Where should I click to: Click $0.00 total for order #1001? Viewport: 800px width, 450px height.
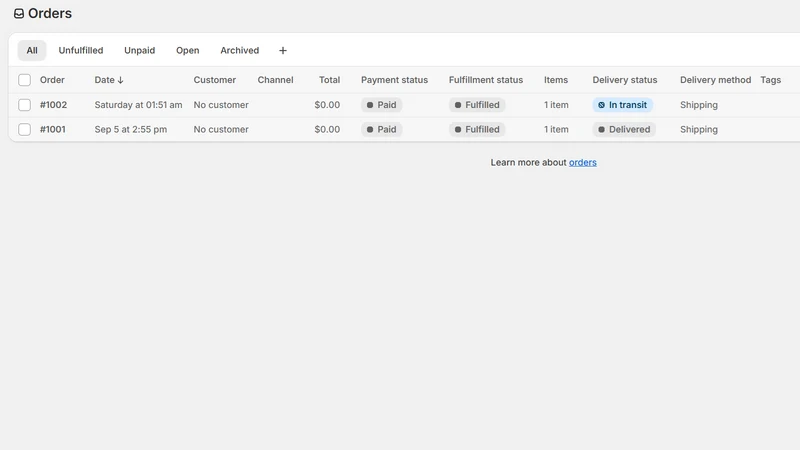[x=327, y=129]
